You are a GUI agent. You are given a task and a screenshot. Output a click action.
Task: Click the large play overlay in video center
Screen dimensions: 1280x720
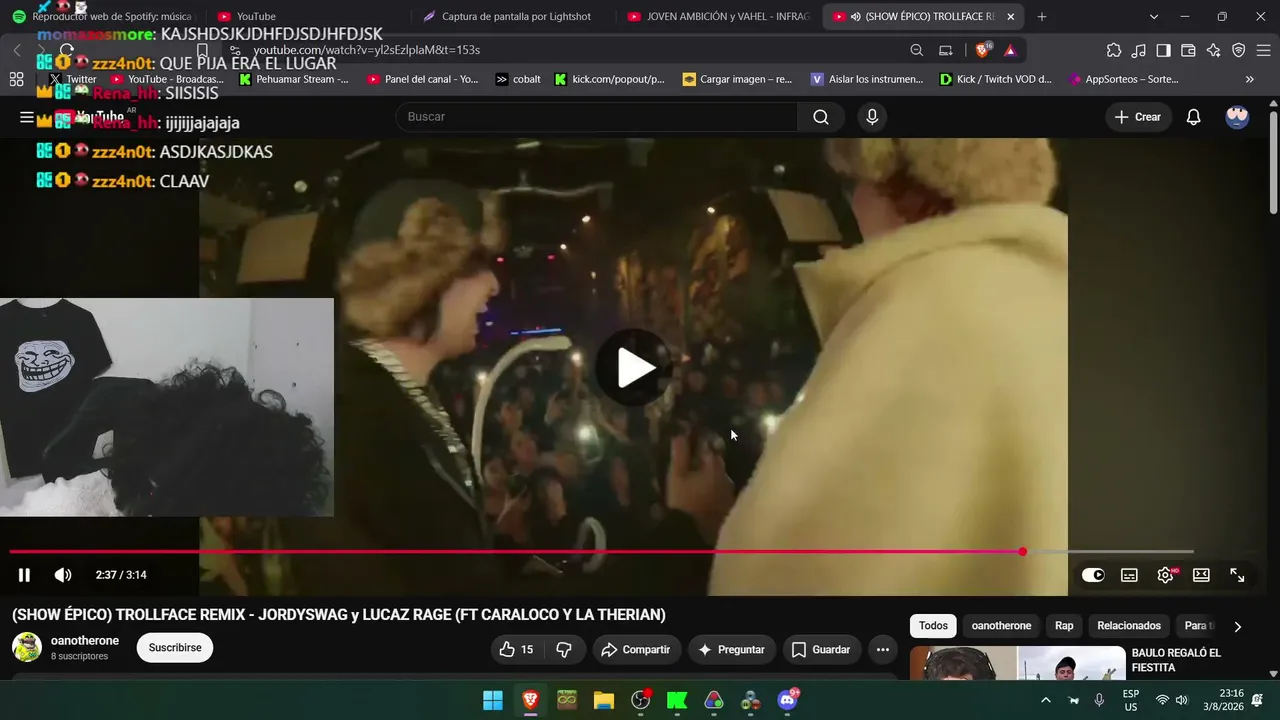(634, 368)
